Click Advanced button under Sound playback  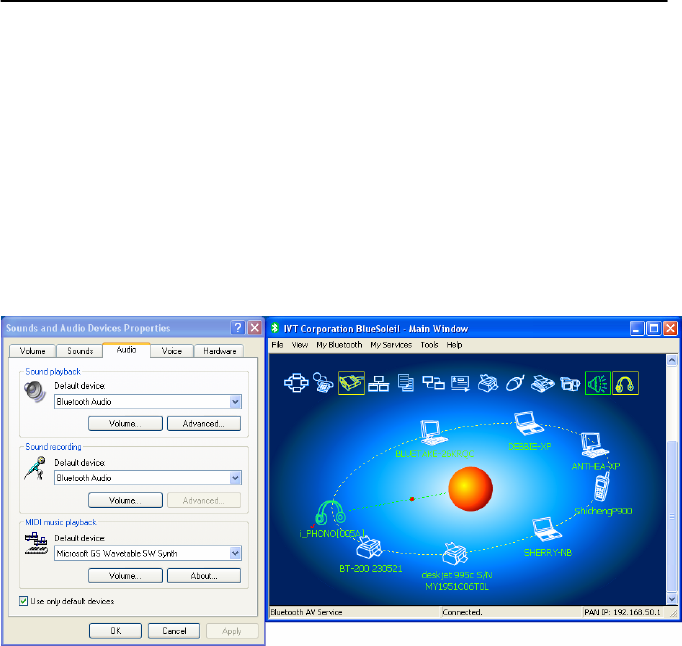coord(204,423)
